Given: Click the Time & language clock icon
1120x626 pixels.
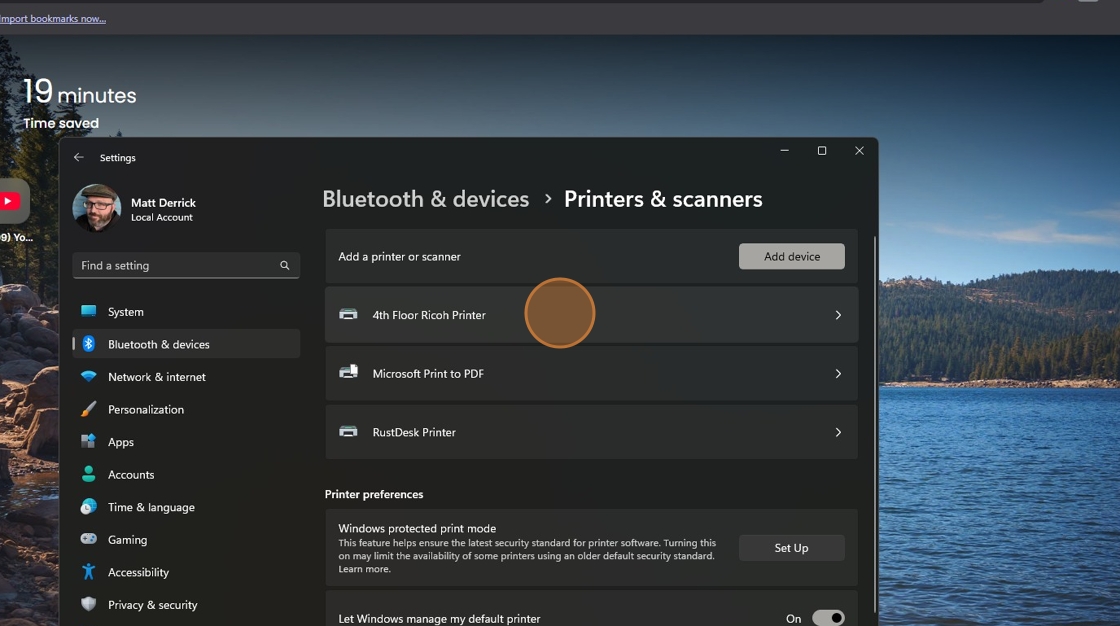Looking at the screenshot, I should click(89, 507).
